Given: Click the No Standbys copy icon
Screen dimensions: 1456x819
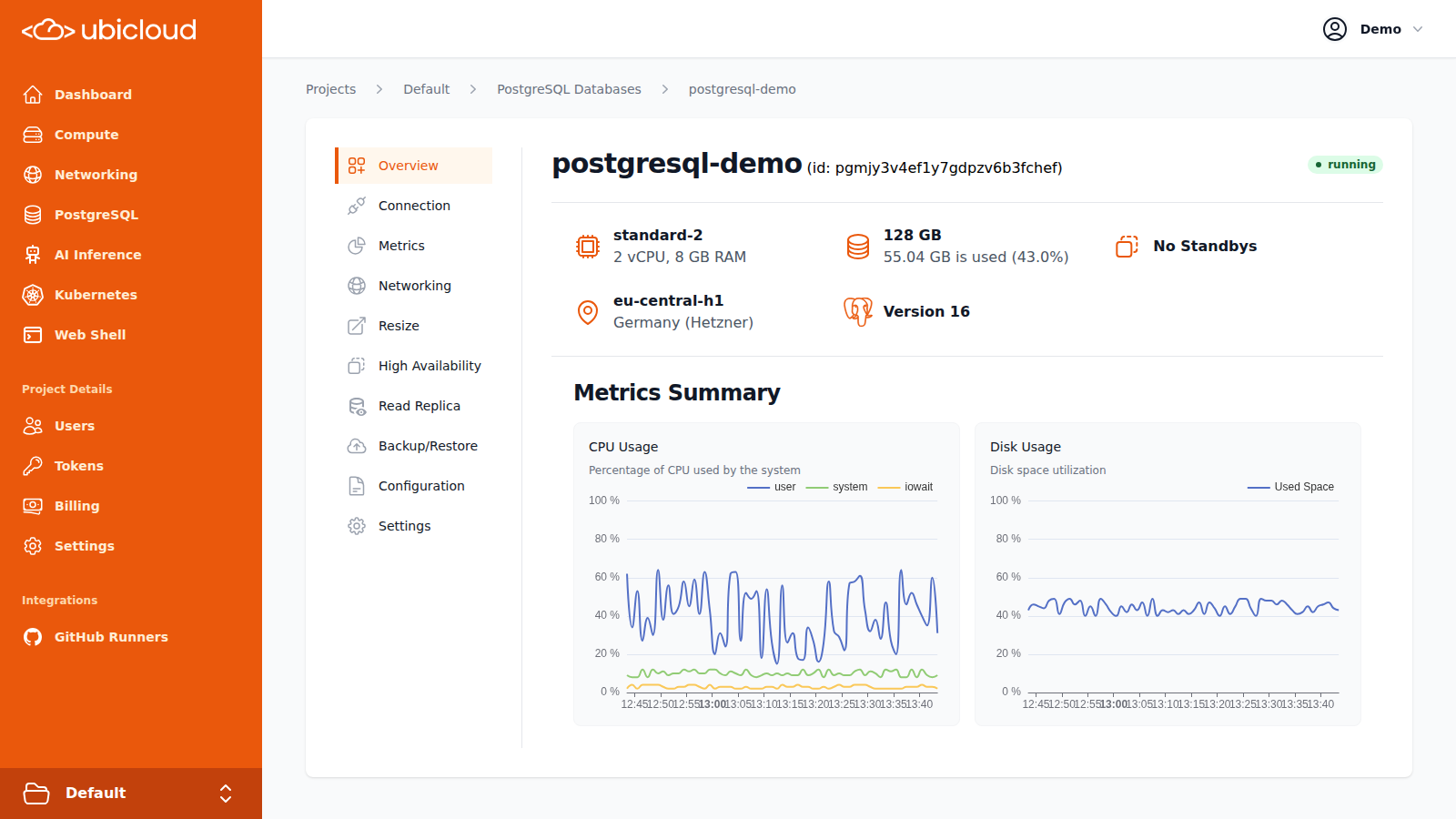Looking at the screenshot, I should click(1127, 247).
